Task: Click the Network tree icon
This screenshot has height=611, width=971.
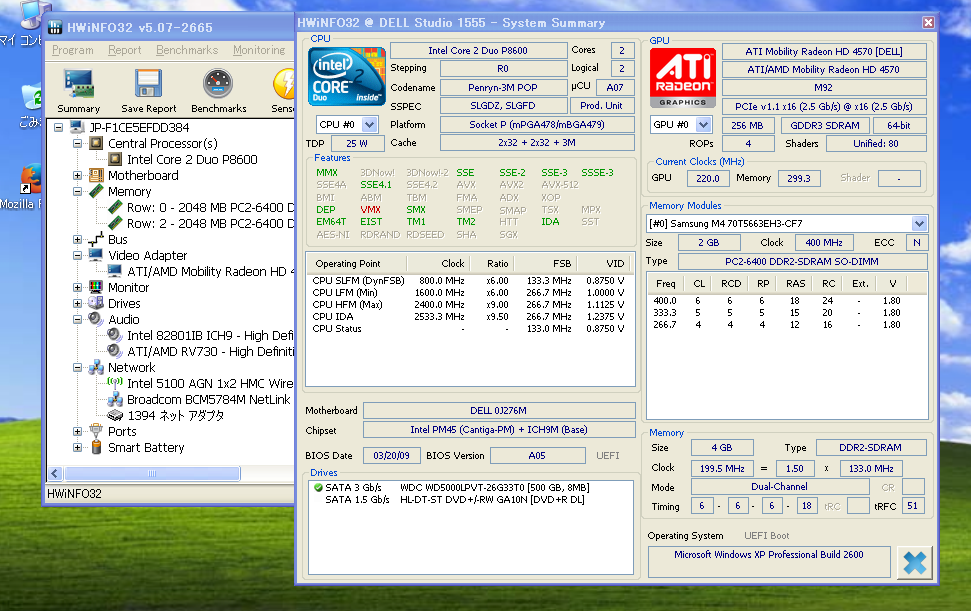Action: 96,367
